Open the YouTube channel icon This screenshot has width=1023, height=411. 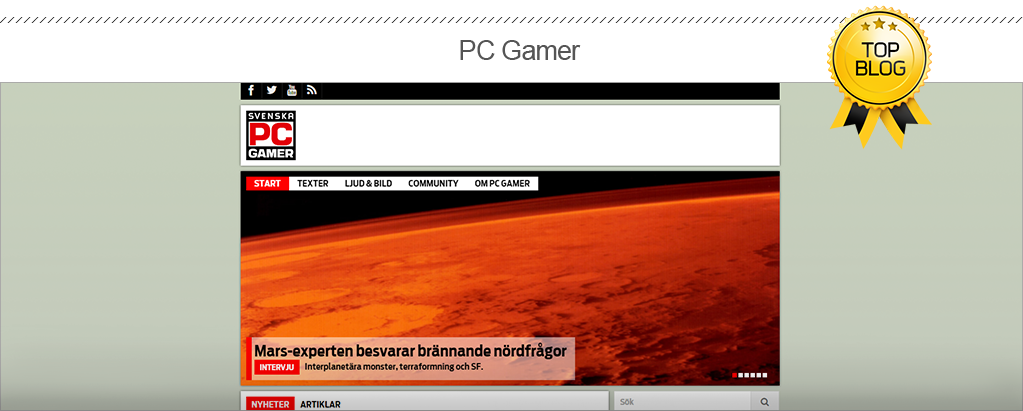[292, 91]
